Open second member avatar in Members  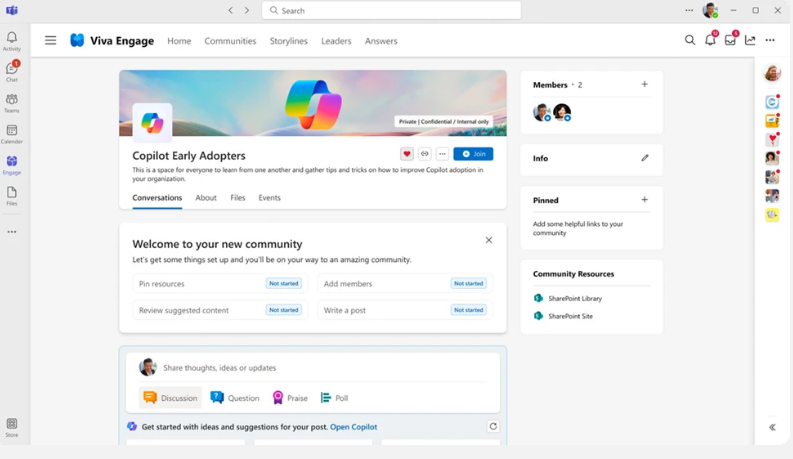click(x=562, y=112)
